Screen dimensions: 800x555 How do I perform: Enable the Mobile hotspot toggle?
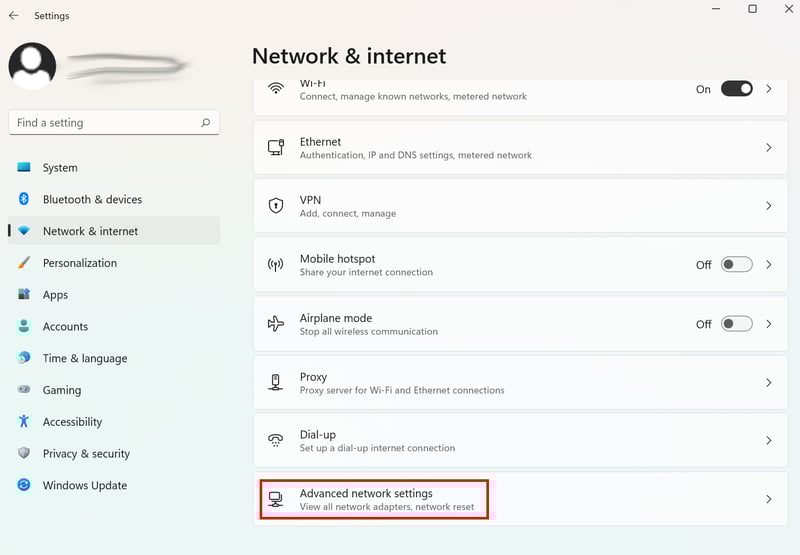click(x=736, y=264)
